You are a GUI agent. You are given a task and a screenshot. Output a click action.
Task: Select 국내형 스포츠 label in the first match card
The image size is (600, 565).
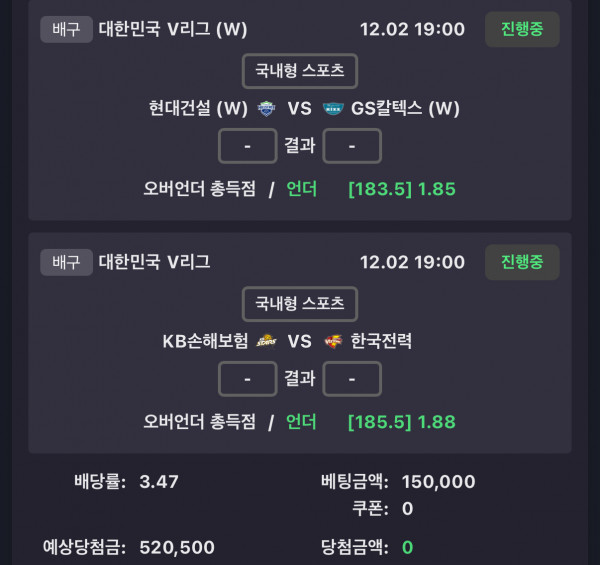tap(300, 71)
